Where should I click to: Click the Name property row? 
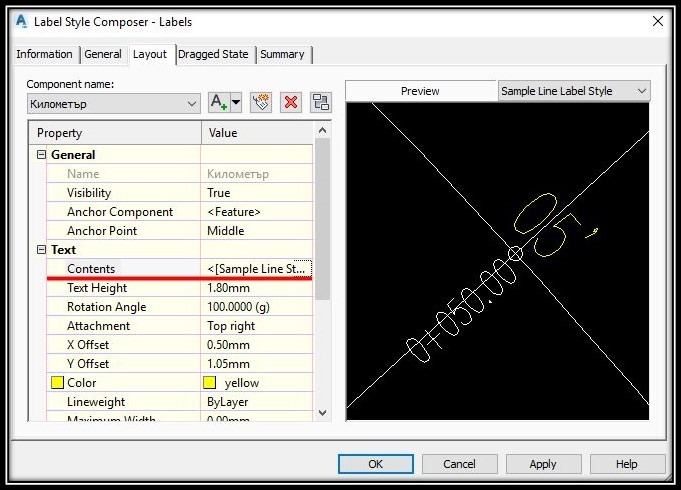[179, 174]
